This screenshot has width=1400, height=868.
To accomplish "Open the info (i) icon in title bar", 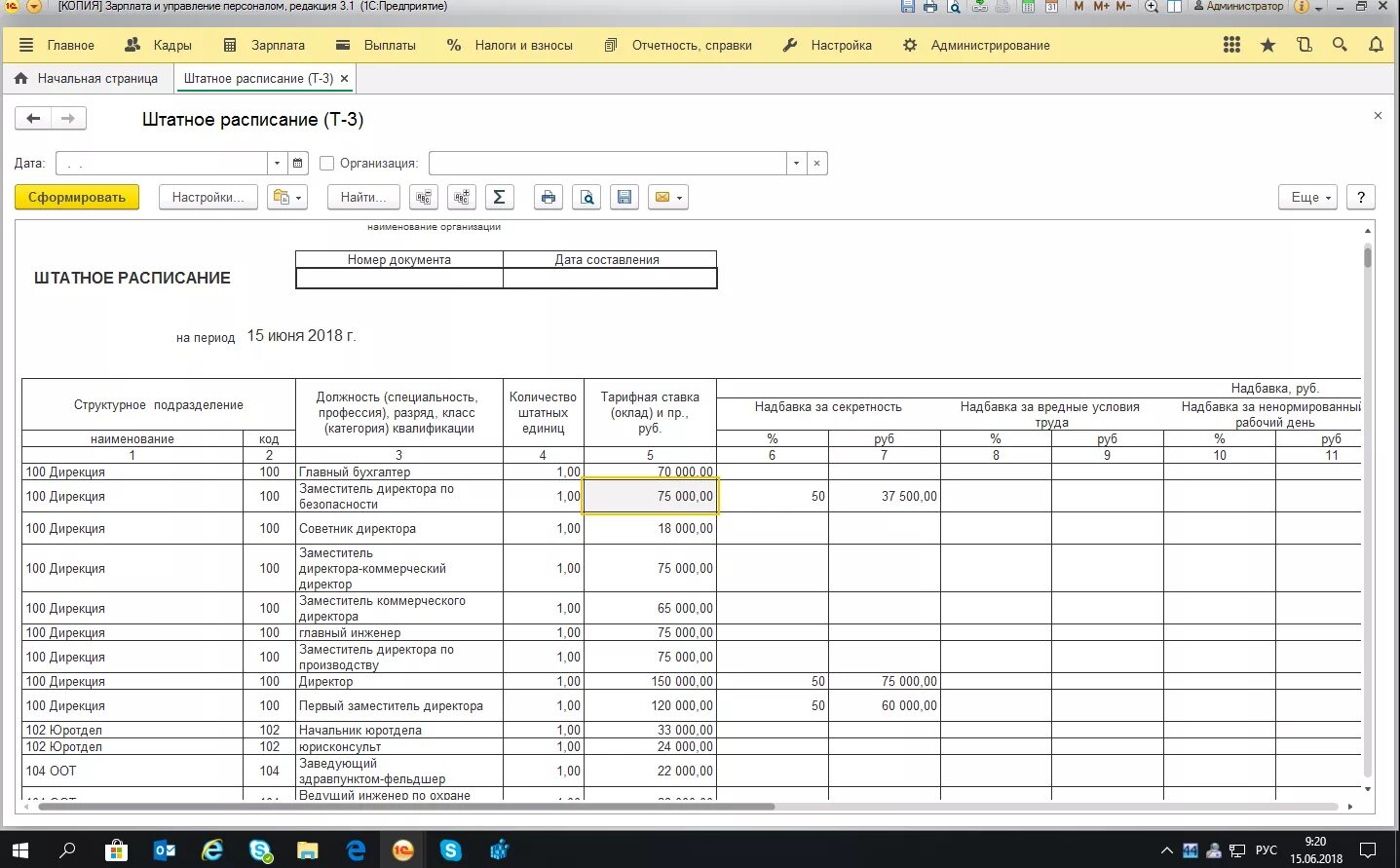I will pyautogui.click(x=1302, y=6).
